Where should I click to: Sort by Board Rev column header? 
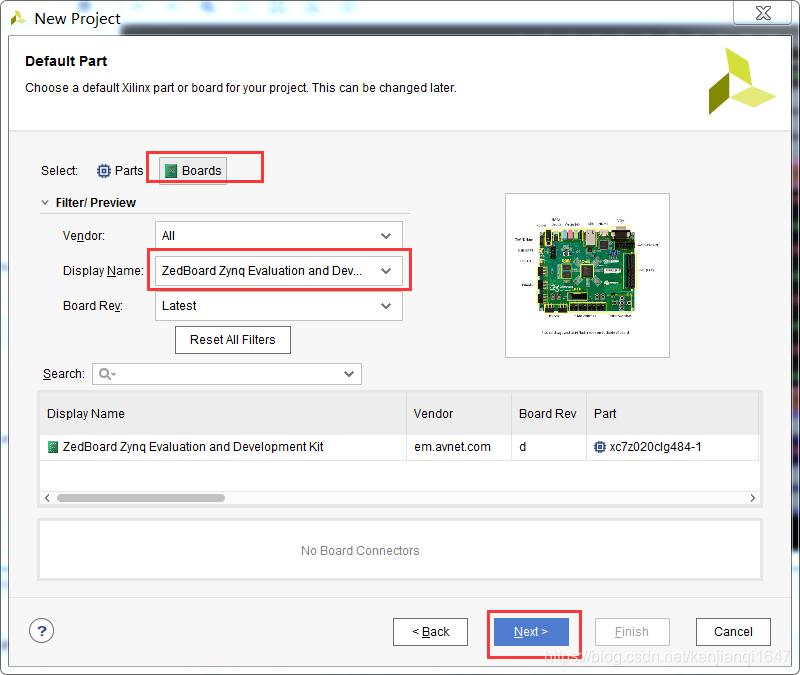click(549, 414)
